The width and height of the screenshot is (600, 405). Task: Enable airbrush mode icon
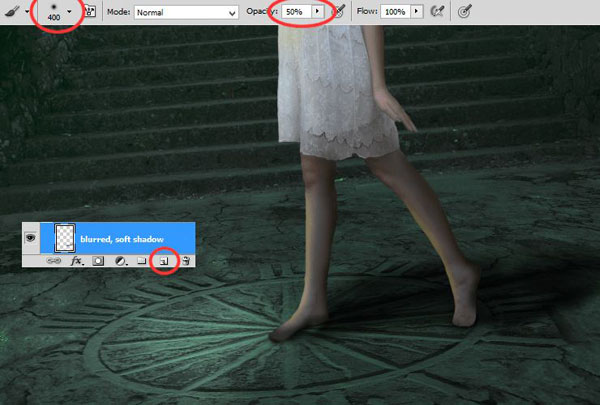coord(437,11)
